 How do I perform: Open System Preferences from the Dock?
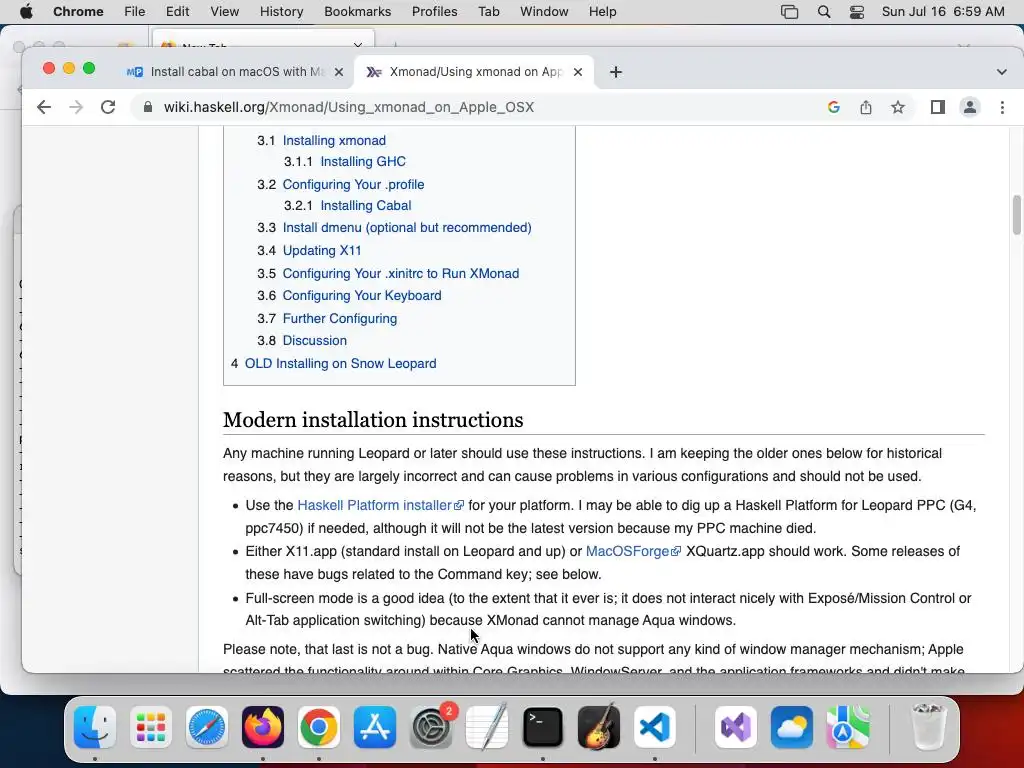[431, 727]
